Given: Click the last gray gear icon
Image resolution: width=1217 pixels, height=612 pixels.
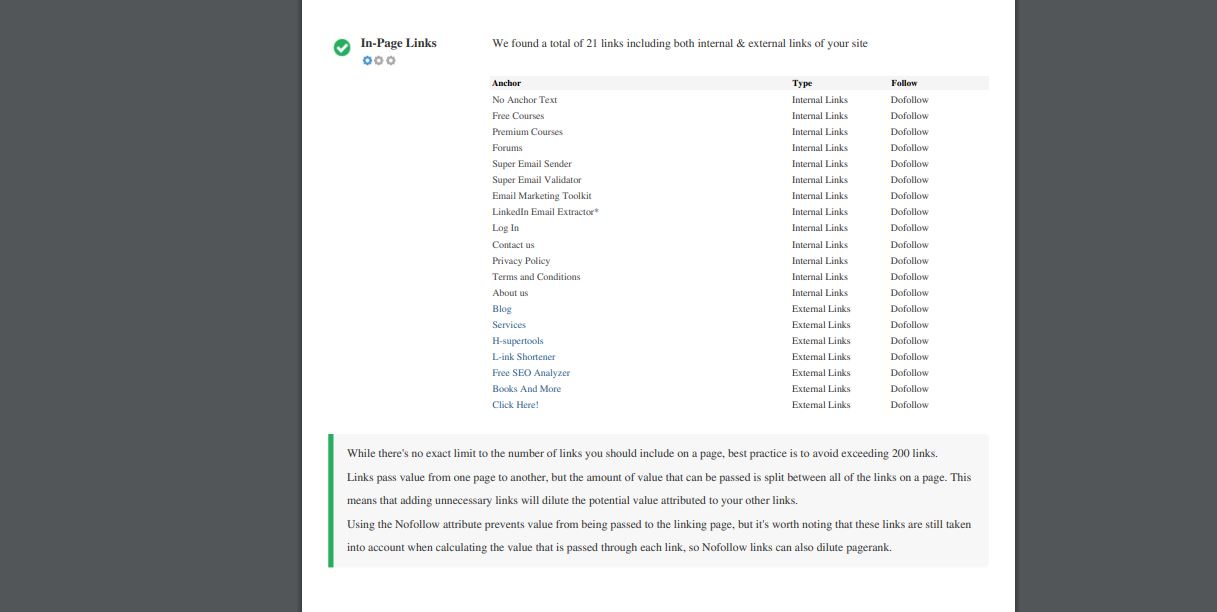Looking at the screenshot, I should [x=391, y=61].
